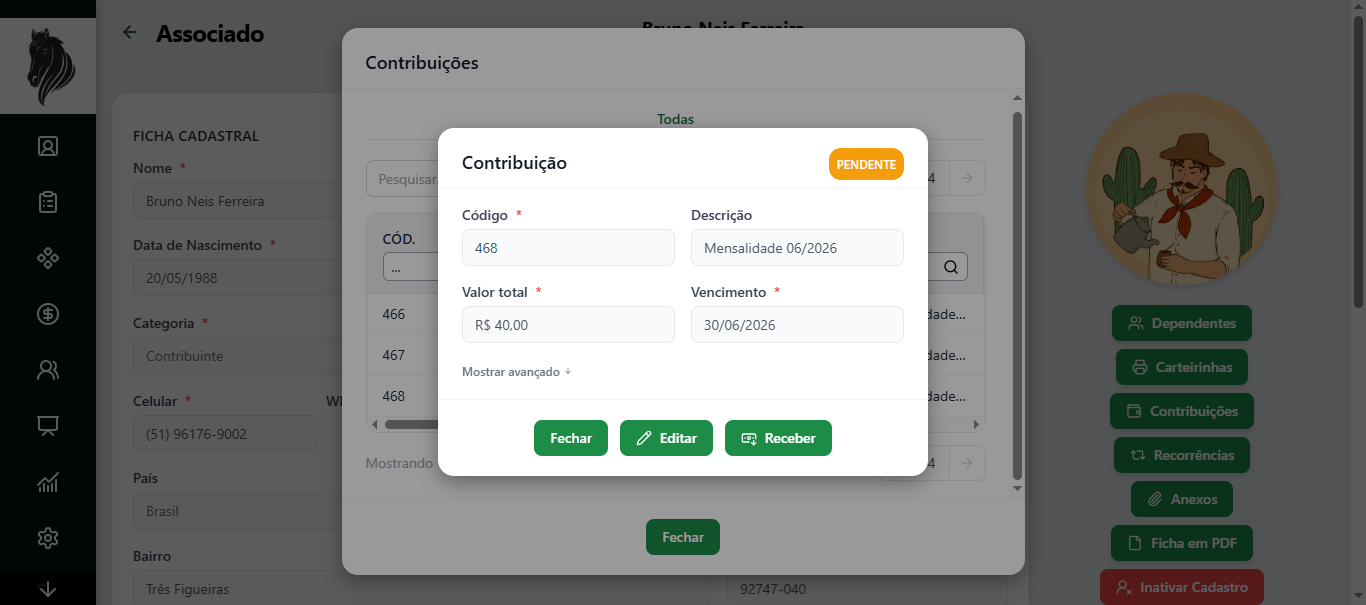Click the Contribuições panel vertical scrollbar
The height and width of the screenshot is (605, 1366).
tap(1017, 295)
